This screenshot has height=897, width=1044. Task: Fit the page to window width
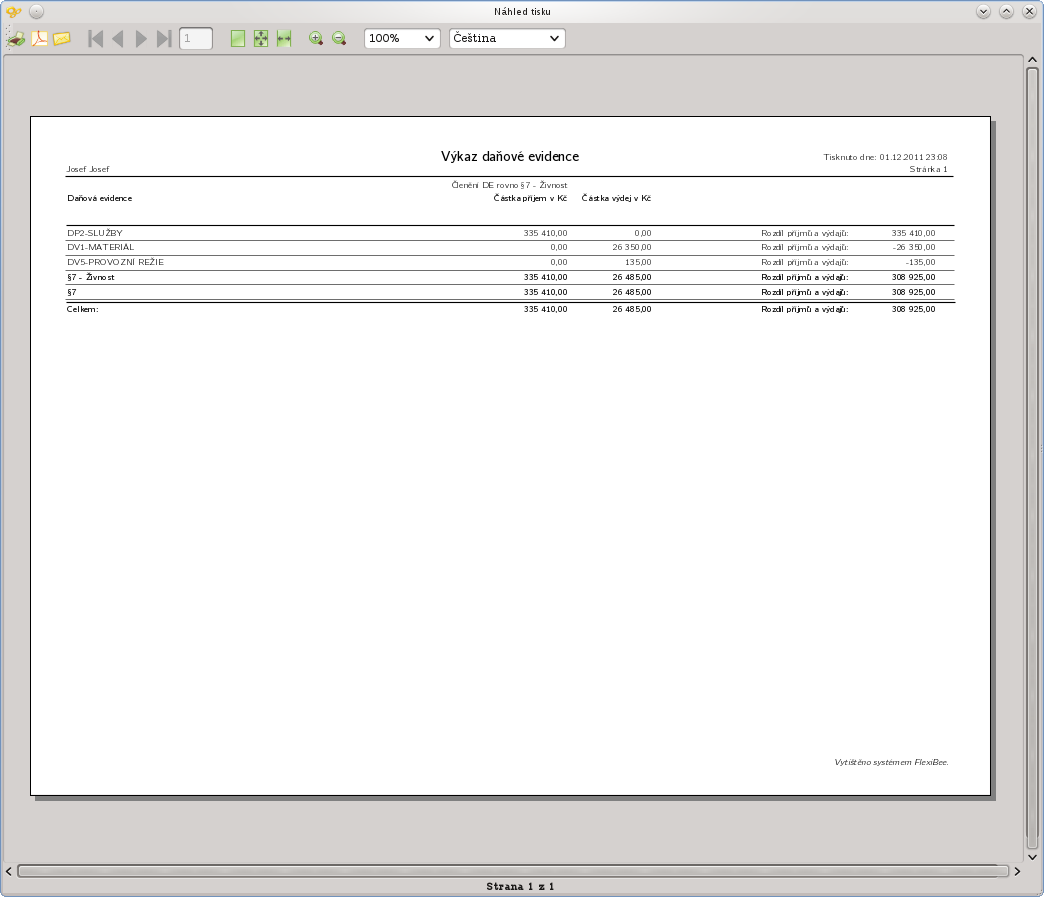[x=284, y=39]
